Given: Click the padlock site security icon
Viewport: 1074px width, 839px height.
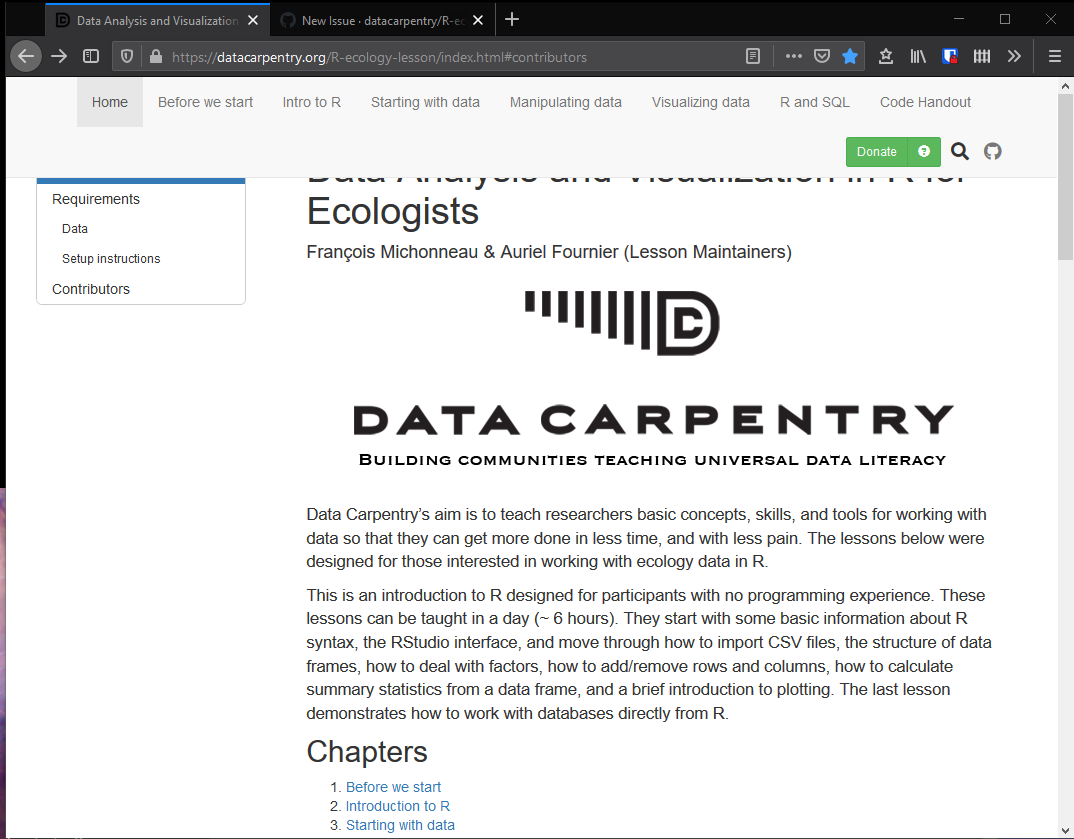Looking at the screenshot, I should point(155,57).
